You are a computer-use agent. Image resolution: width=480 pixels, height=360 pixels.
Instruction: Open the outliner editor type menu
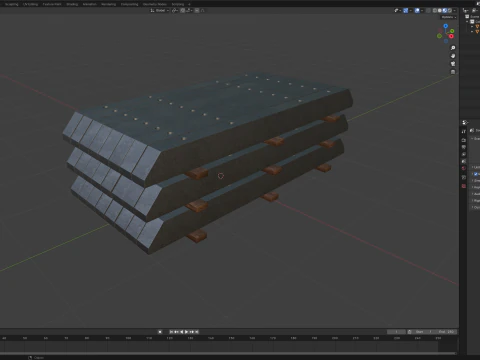pyautogui.click(x=466, y=11)
